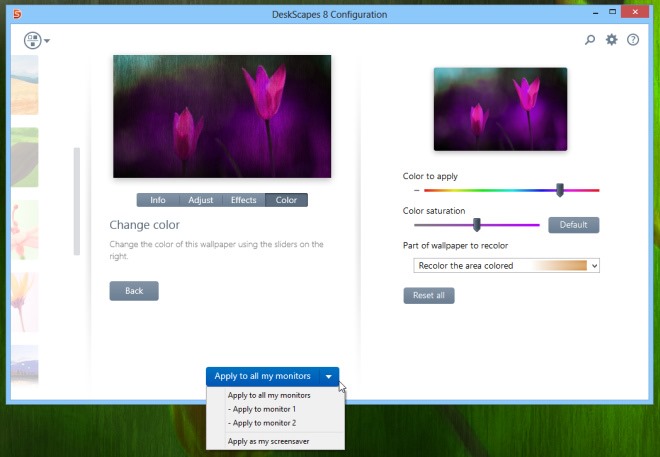Expand the arrow beside the view-mode icon
660x457 pixels.
[47, 41]
